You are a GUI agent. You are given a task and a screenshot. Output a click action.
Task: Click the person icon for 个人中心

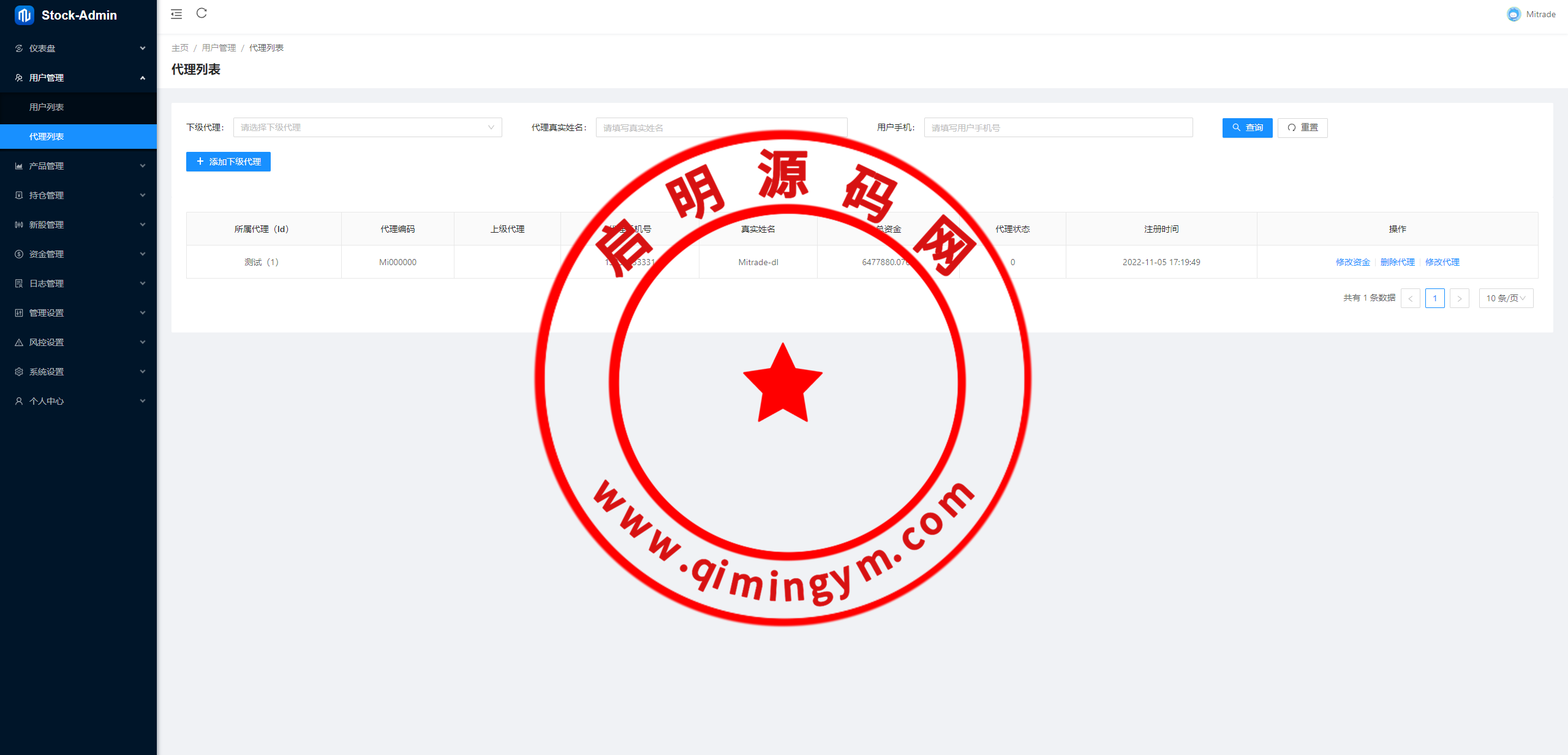(x=19, y=401)
